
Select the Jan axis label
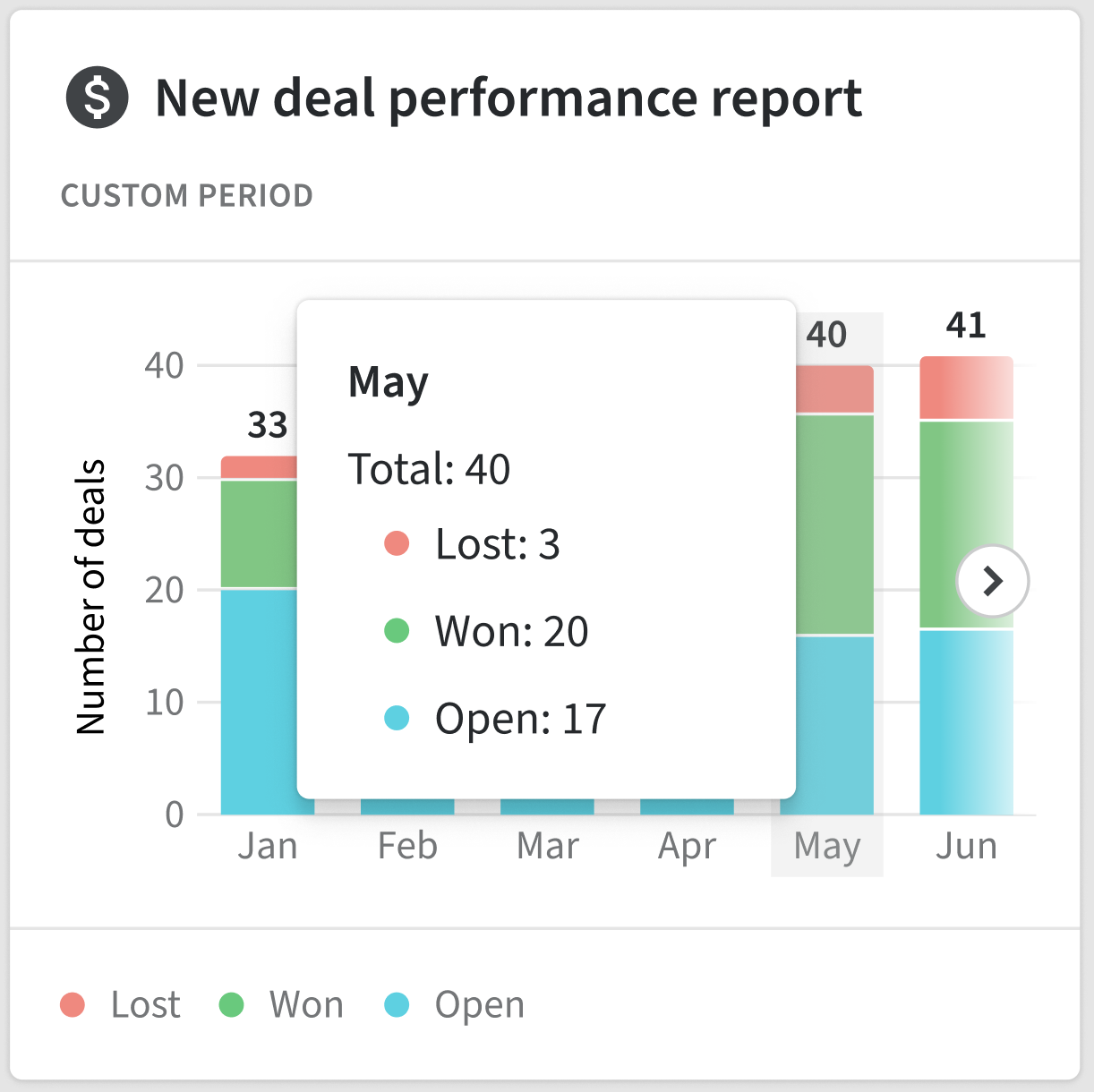click(269, 844)
